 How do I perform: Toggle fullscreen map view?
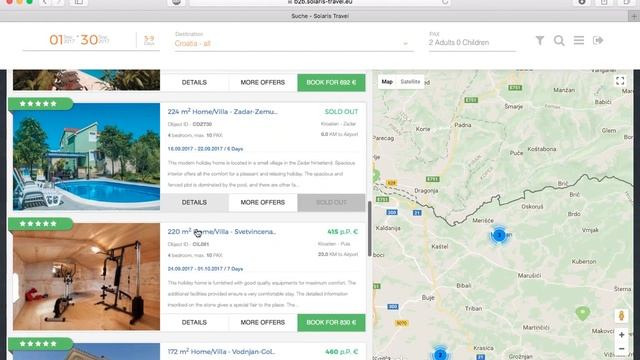tap(620, 81)
